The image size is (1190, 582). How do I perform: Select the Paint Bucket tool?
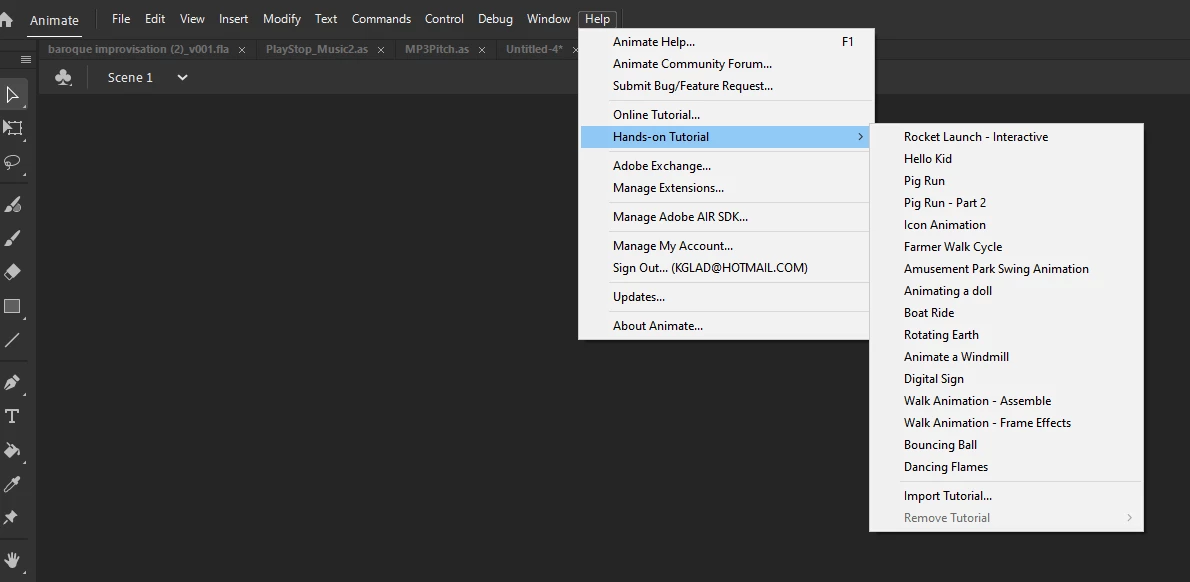click(x=12, y=450)
